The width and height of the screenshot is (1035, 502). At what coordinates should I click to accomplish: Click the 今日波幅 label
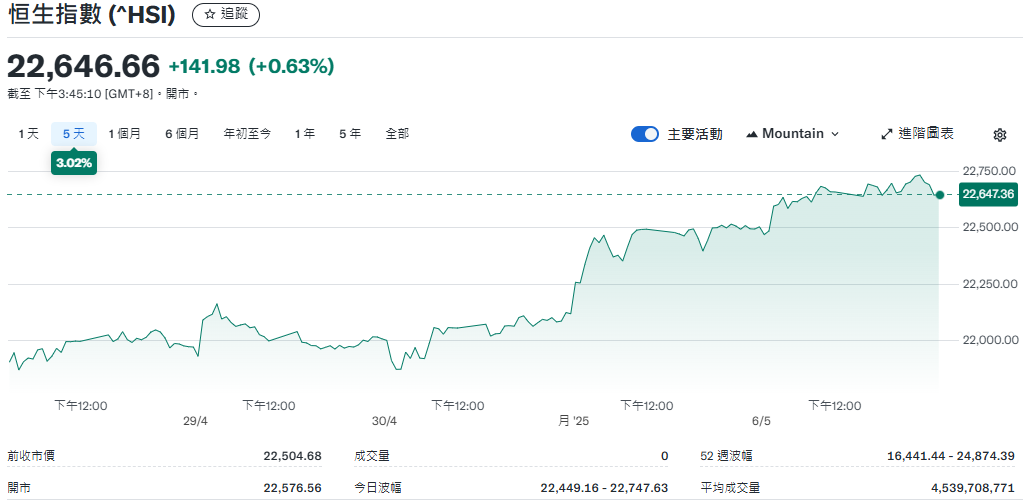pos(378,488)
